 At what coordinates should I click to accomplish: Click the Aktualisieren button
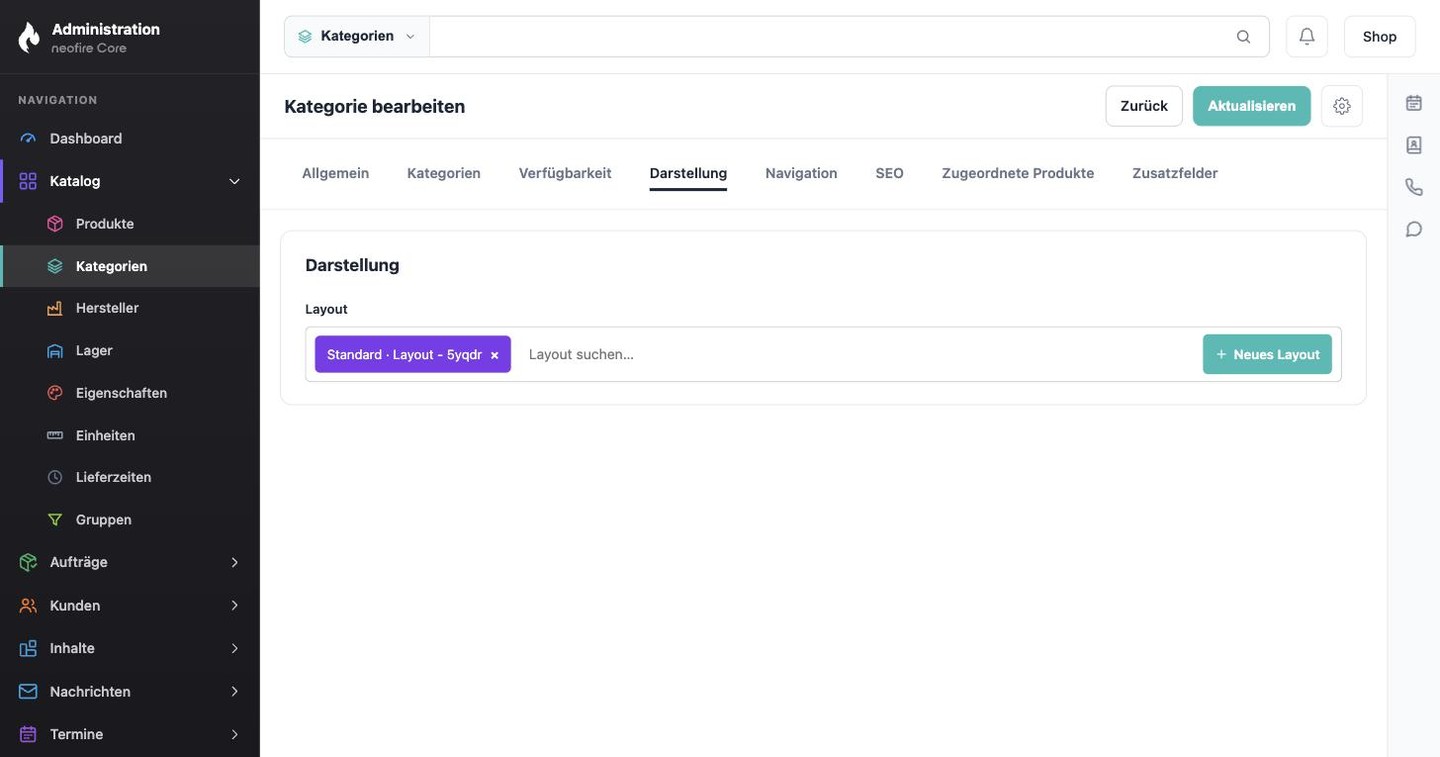(1252, 106)
